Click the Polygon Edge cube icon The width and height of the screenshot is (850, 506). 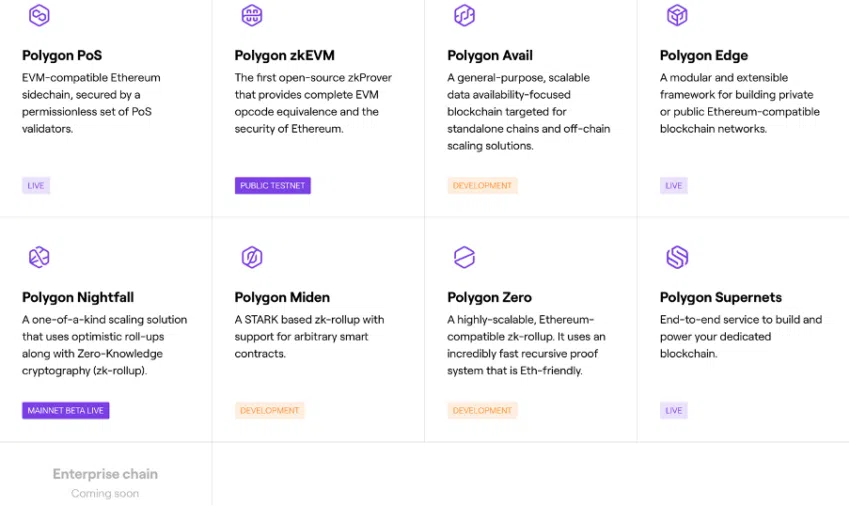click(x=677, y=15)
